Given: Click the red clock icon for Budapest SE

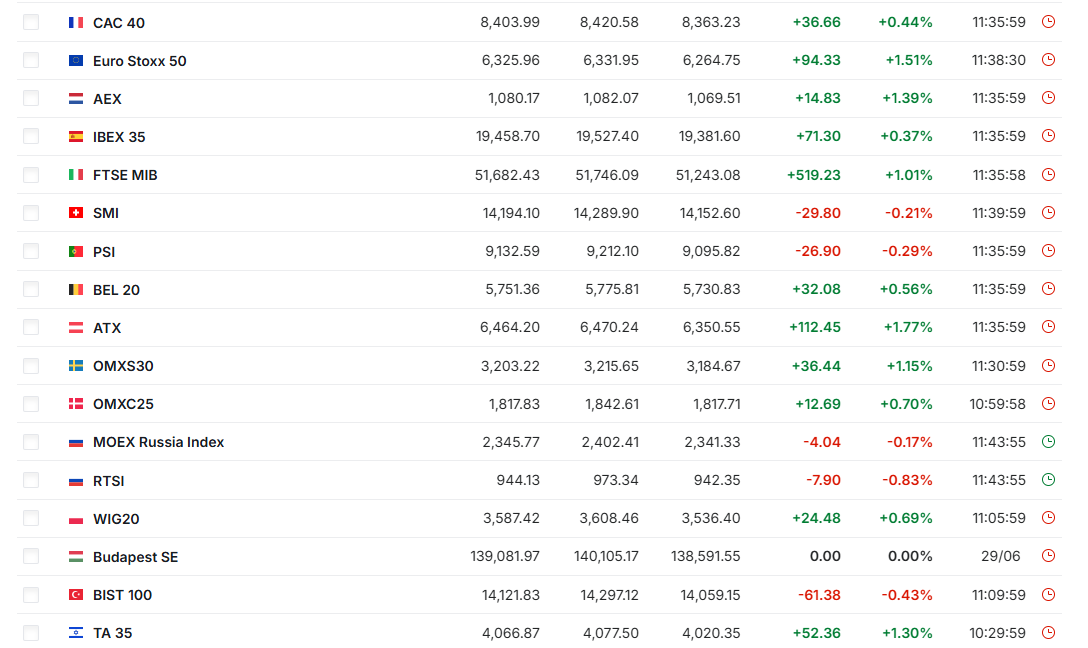Looking at the screenshot, I should 1048,556.
